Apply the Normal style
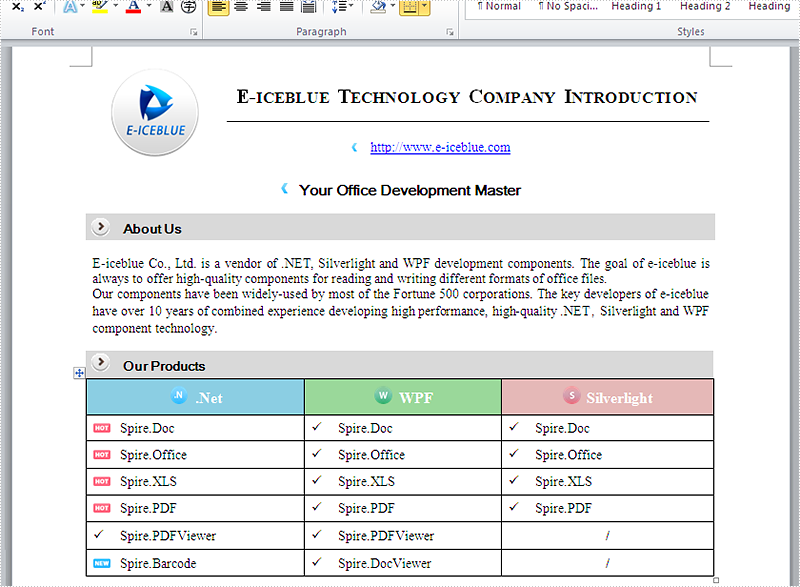 tap(499, 7)
